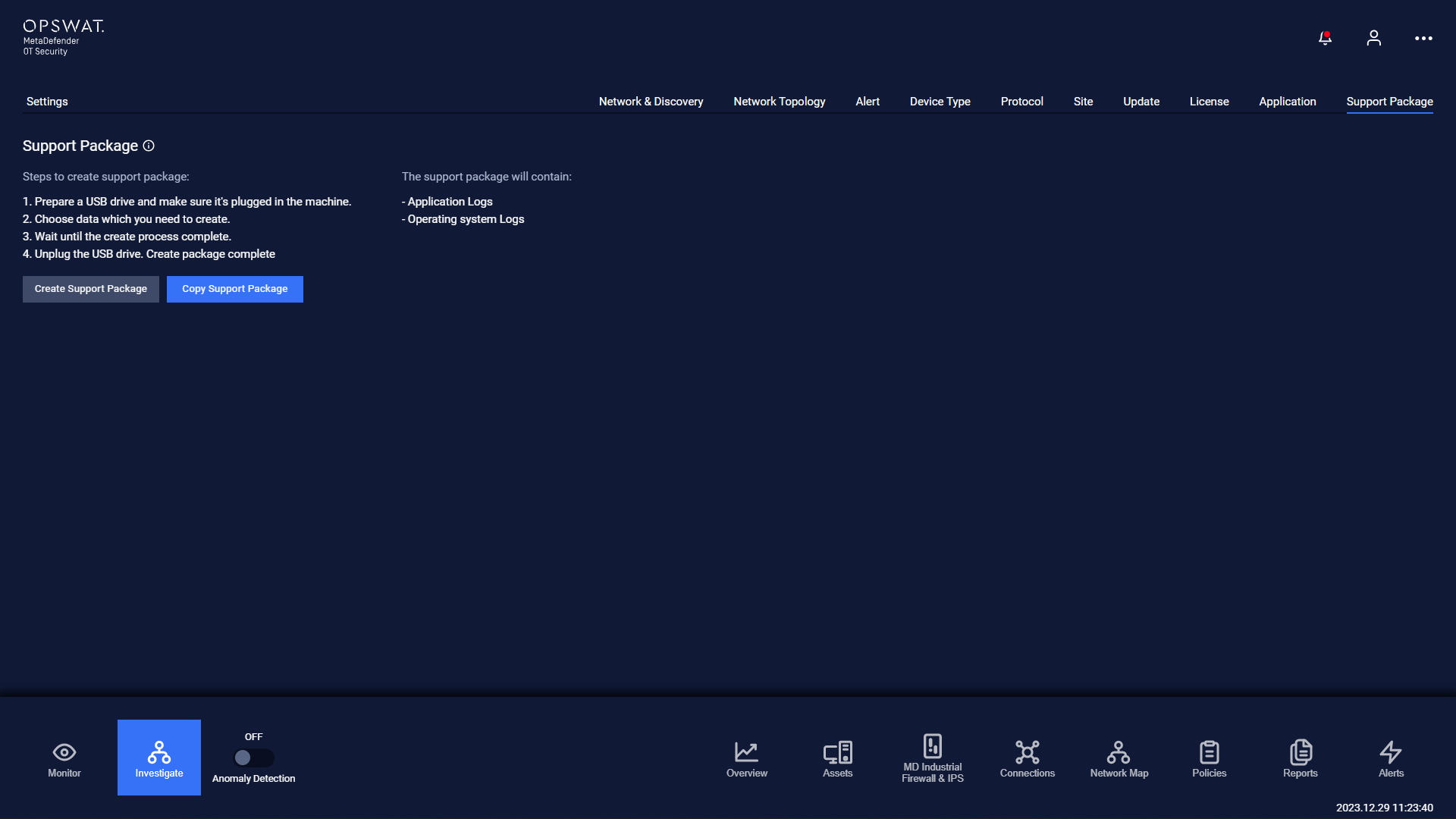Open the user account icon
The image size is (1456, 819).
[x=1373, y=38]
